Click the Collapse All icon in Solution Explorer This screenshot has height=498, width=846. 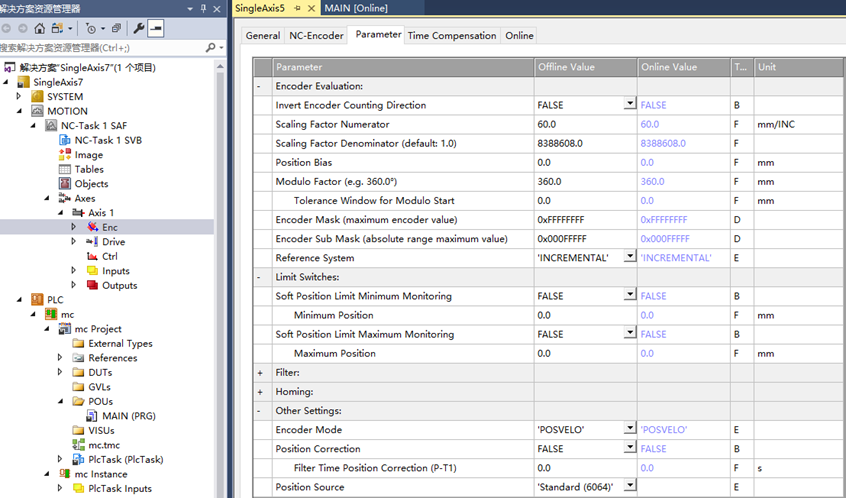[117, 29]
